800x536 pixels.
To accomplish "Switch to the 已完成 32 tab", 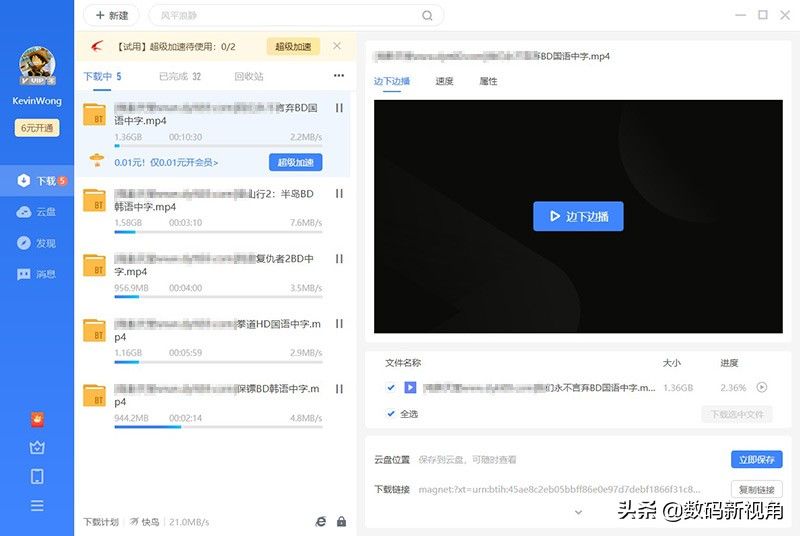I will 180,76.
